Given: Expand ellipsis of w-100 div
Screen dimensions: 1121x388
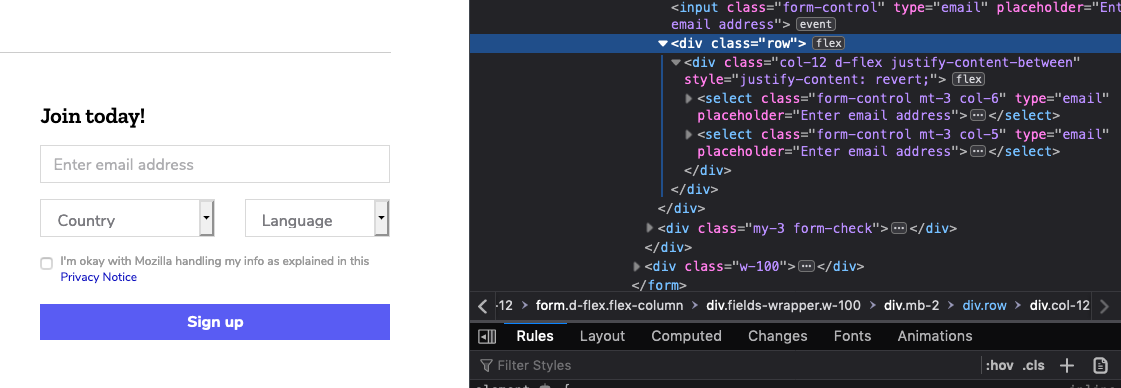Looking at the screenshot, I should [806, 267].
